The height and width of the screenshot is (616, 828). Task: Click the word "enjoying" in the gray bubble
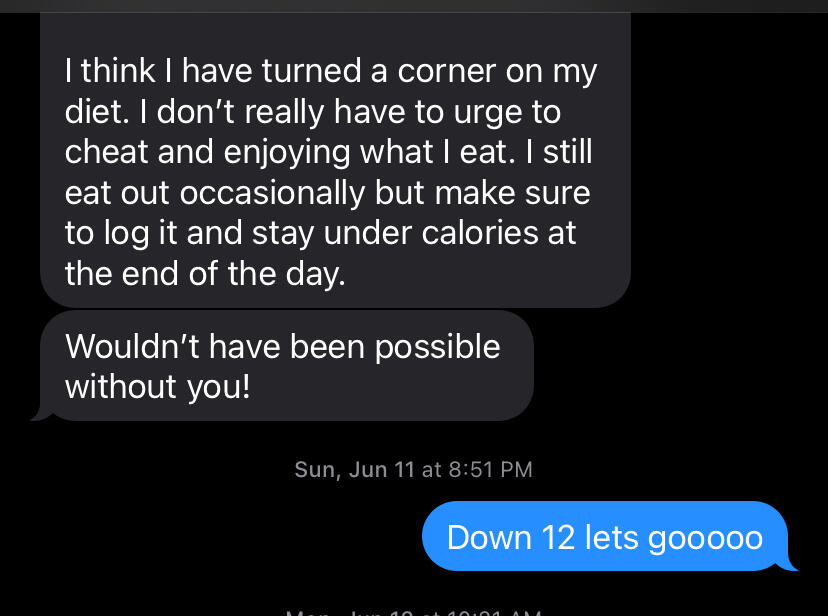292,152
